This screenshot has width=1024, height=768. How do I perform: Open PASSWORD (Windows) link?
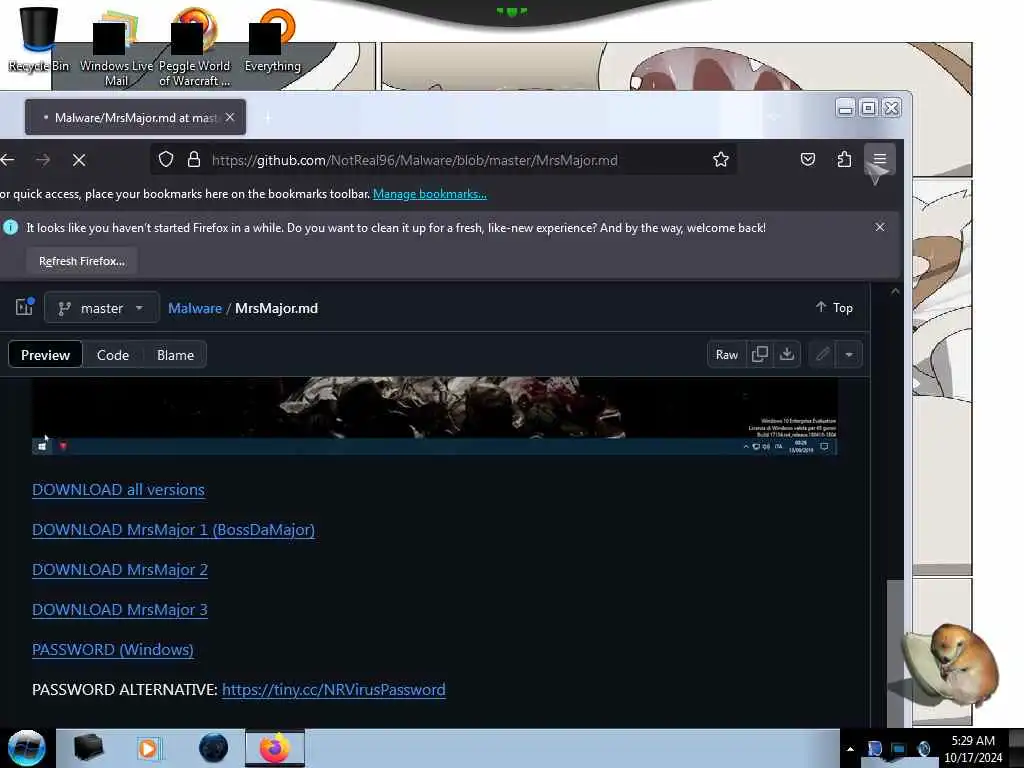click(x=112, y=650)
